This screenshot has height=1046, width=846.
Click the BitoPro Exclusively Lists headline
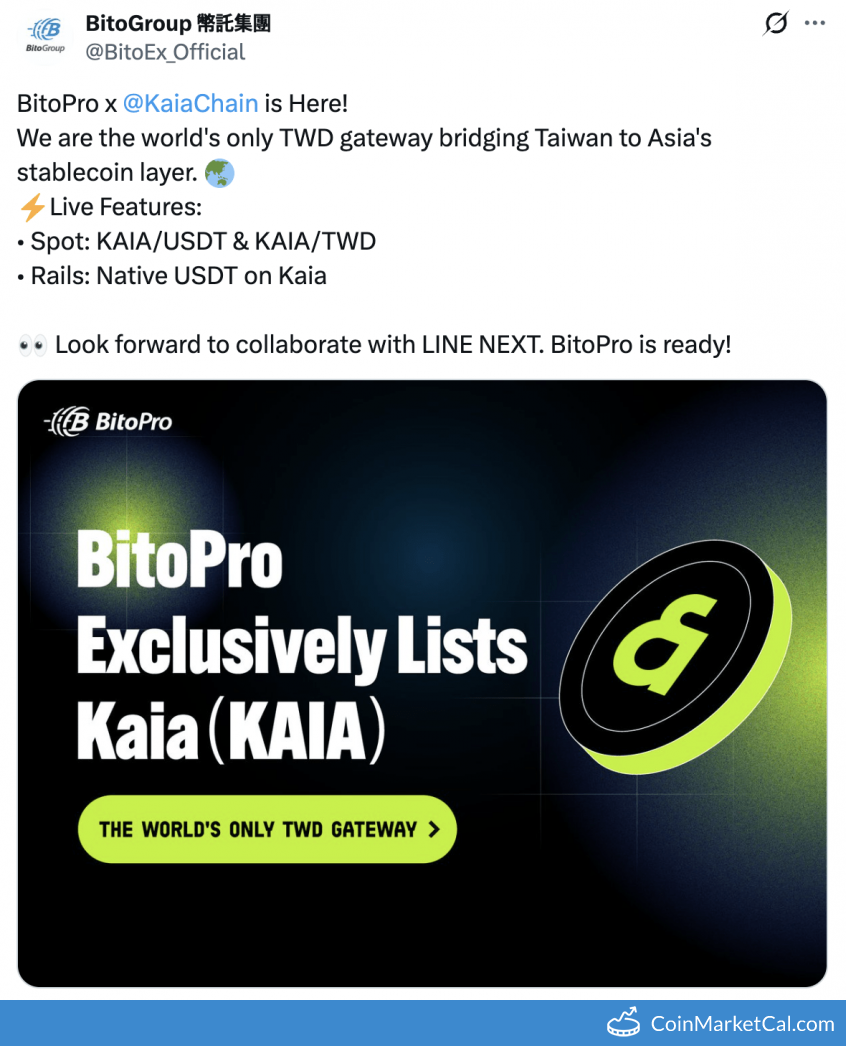(x=300, y=603)
